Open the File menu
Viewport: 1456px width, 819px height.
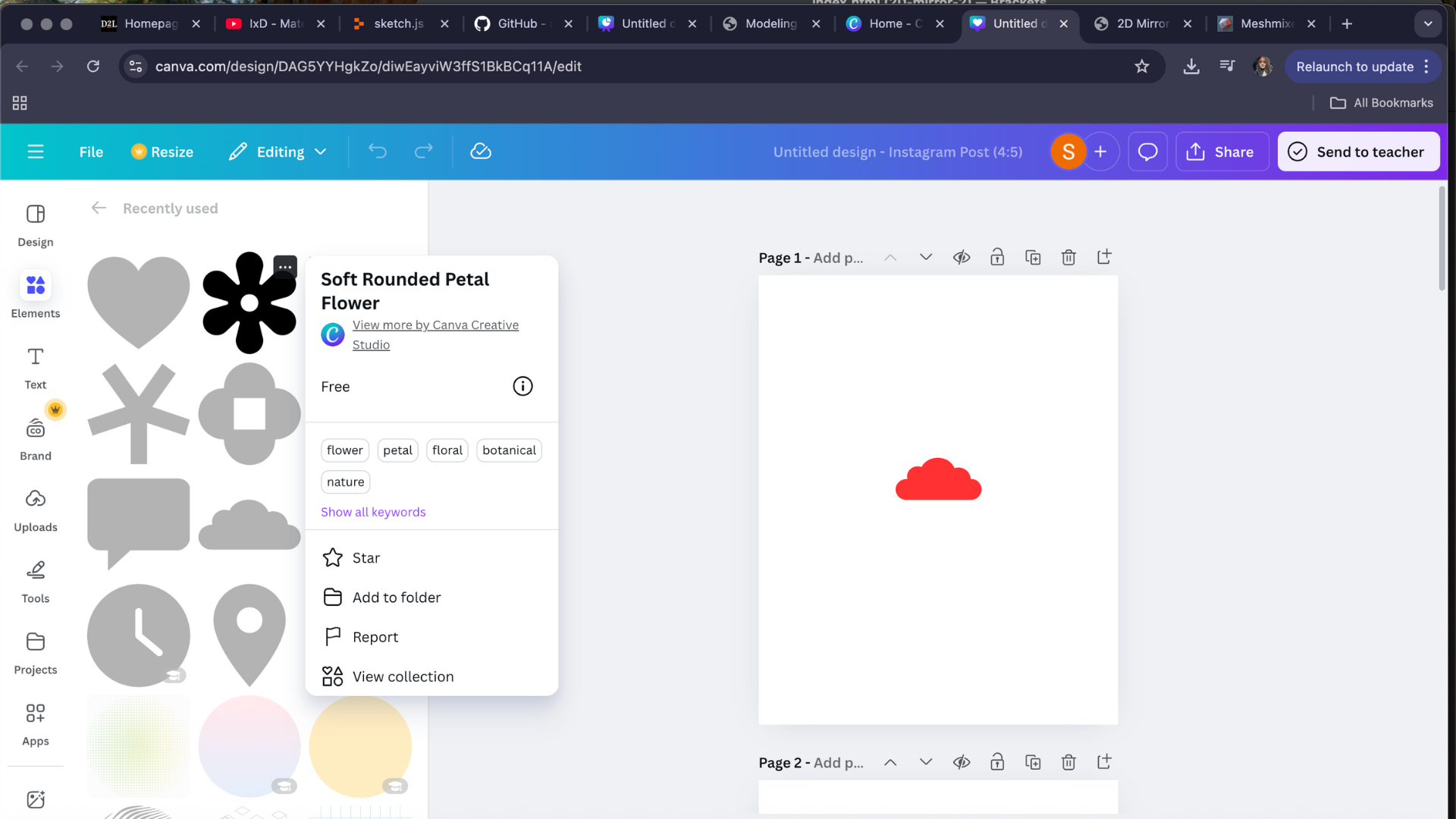[x=91, y=152]
